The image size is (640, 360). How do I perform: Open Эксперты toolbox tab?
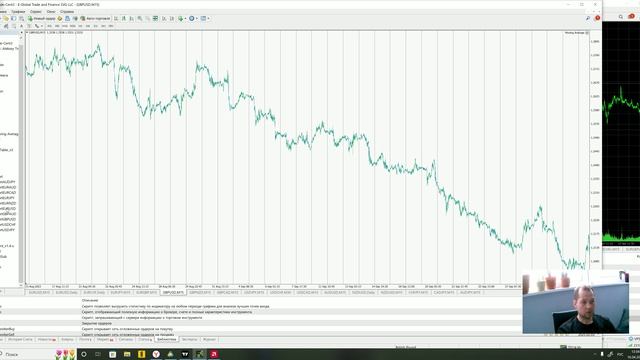tap(189, 339)
